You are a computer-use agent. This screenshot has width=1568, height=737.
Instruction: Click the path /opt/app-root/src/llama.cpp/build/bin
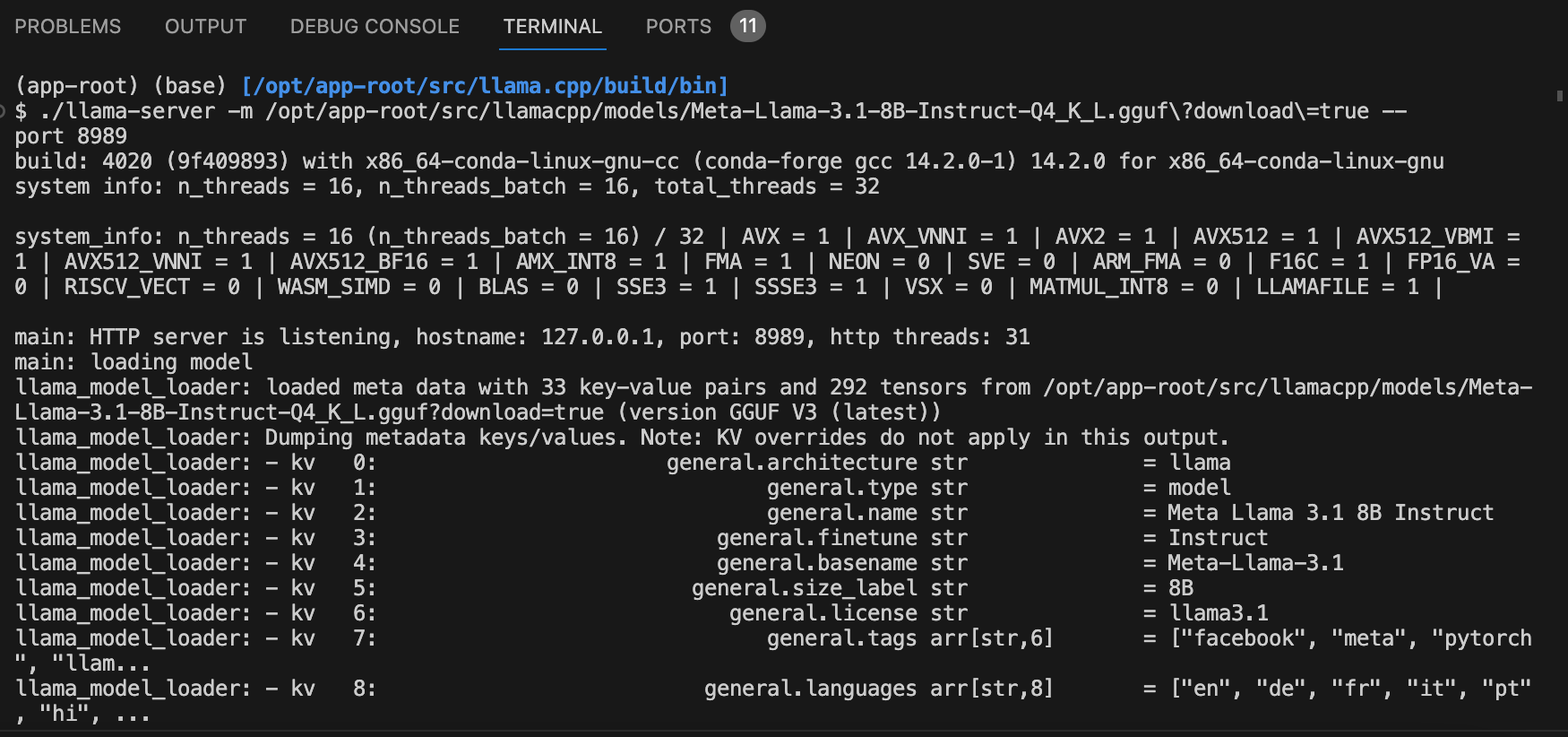(485, 86)
